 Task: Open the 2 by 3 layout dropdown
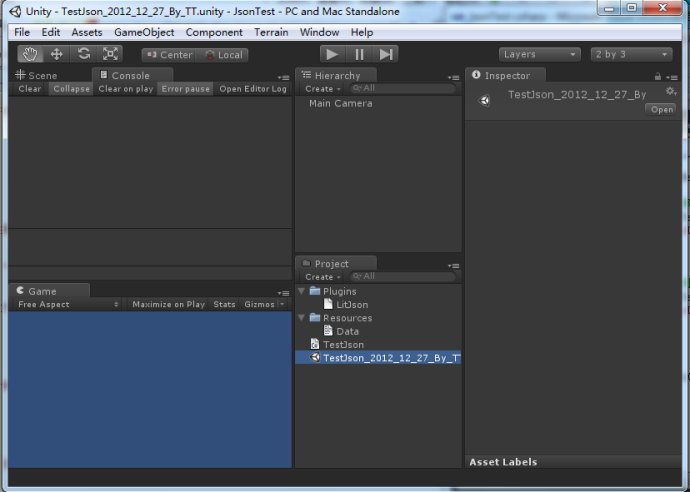(x=631, y=55)
